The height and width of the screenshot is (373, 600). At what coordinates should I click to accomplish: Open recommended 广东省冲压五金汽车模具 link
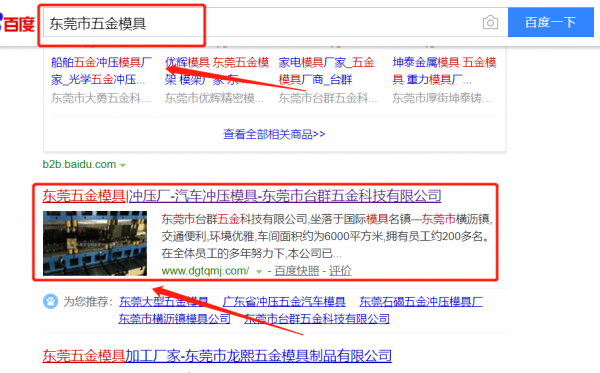coord(284,301)
